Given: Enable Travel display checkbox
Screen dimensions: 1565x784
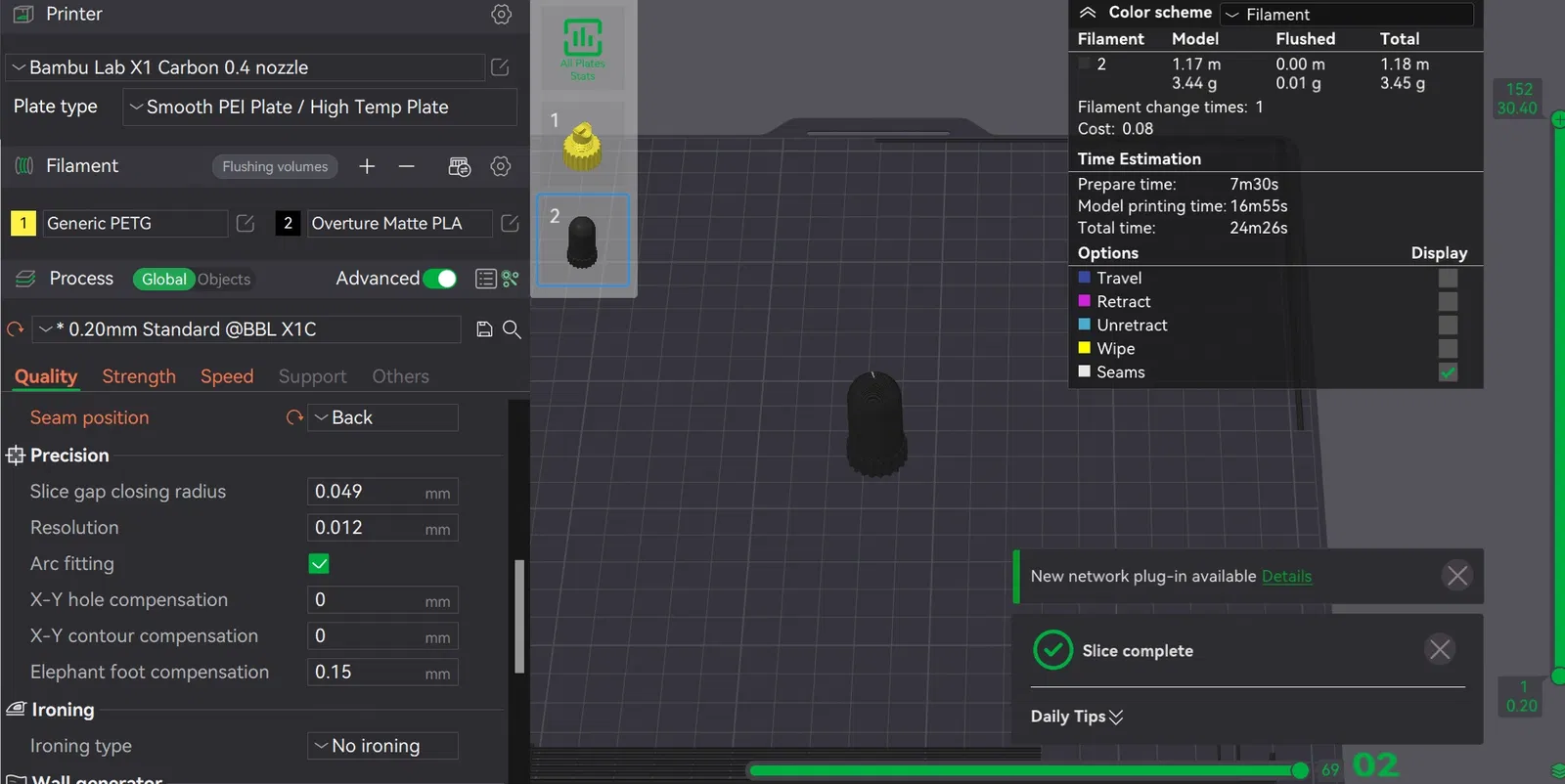Looking at the screenshot, I should [1448, 279].
